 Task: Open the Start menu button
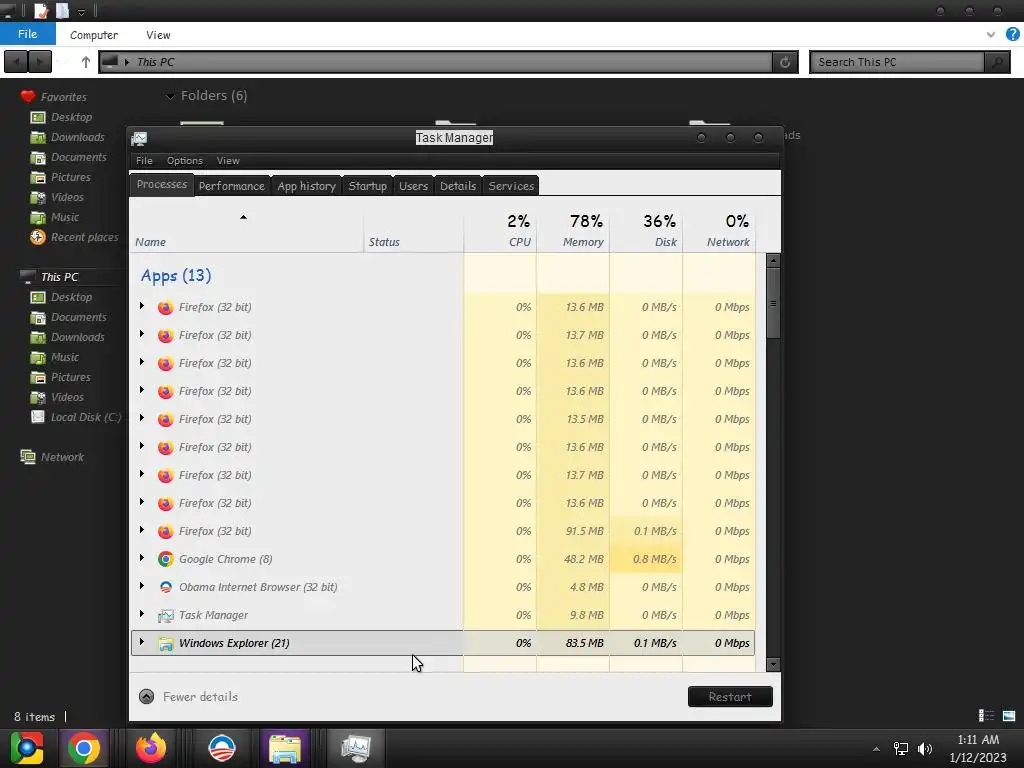(27, 748)
